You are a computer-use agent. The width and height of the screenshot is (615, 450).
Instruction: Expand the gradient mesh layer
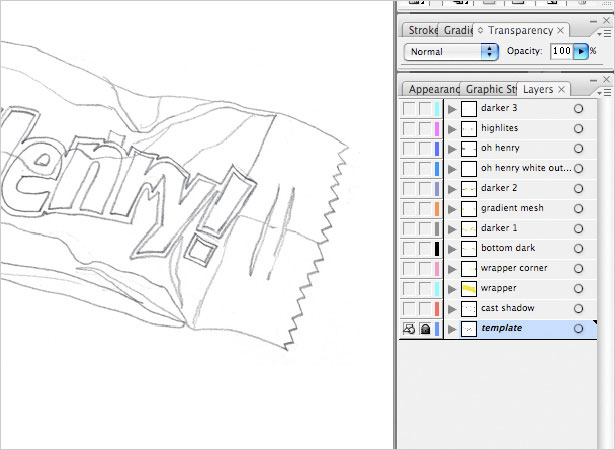[452, 209]
